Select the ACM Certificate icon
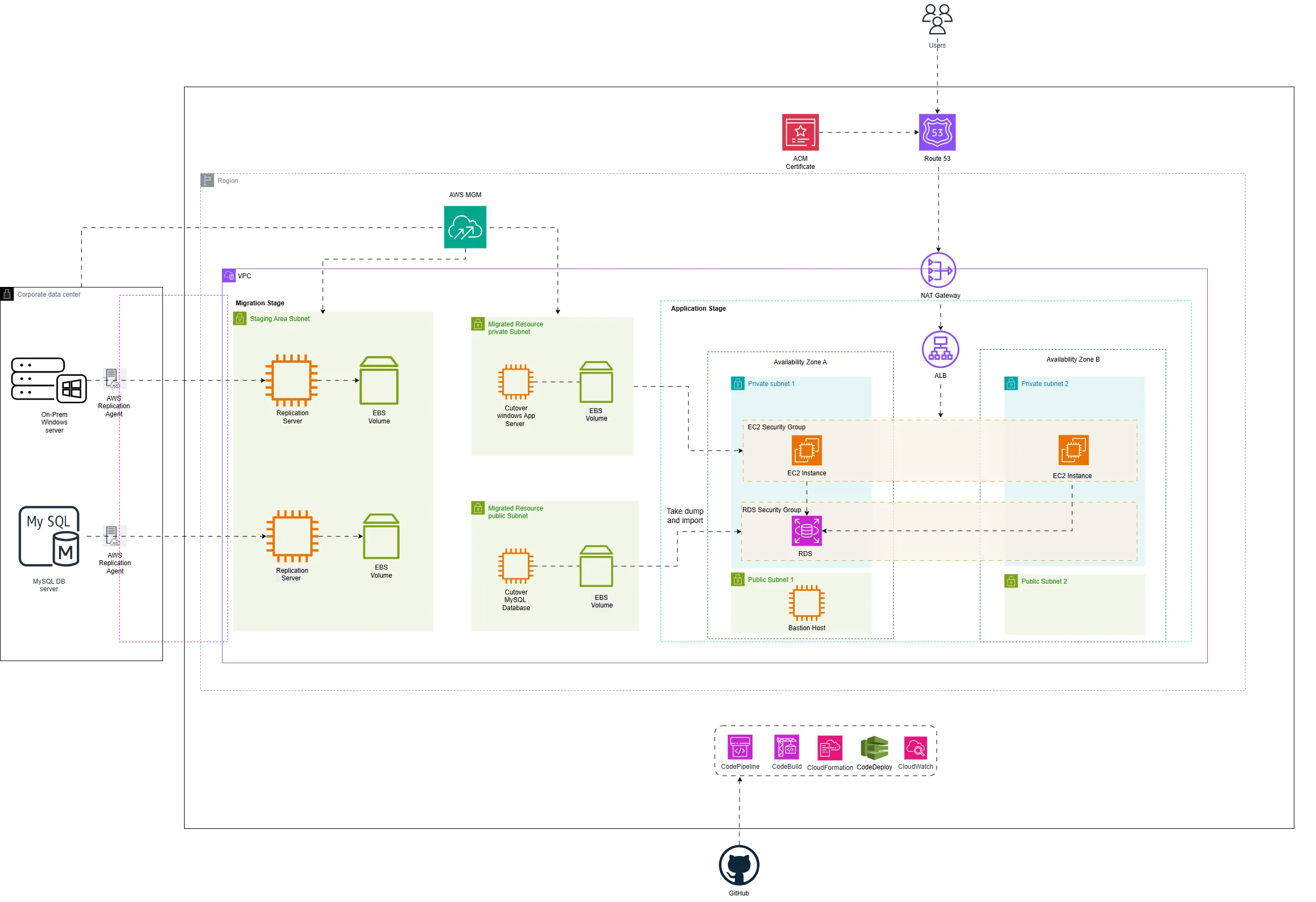 pyautogui.click(x=800, y=132)
